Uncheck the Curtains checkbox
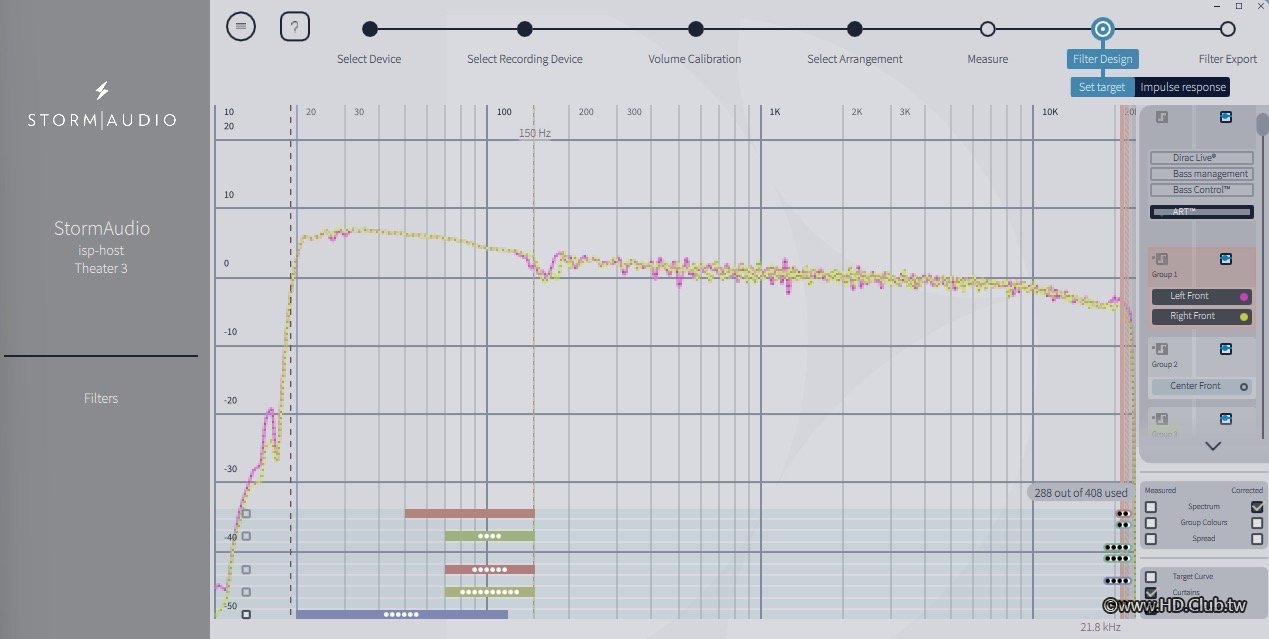The height and width of the screenshot is (639, 1269). click(1151, 592)
